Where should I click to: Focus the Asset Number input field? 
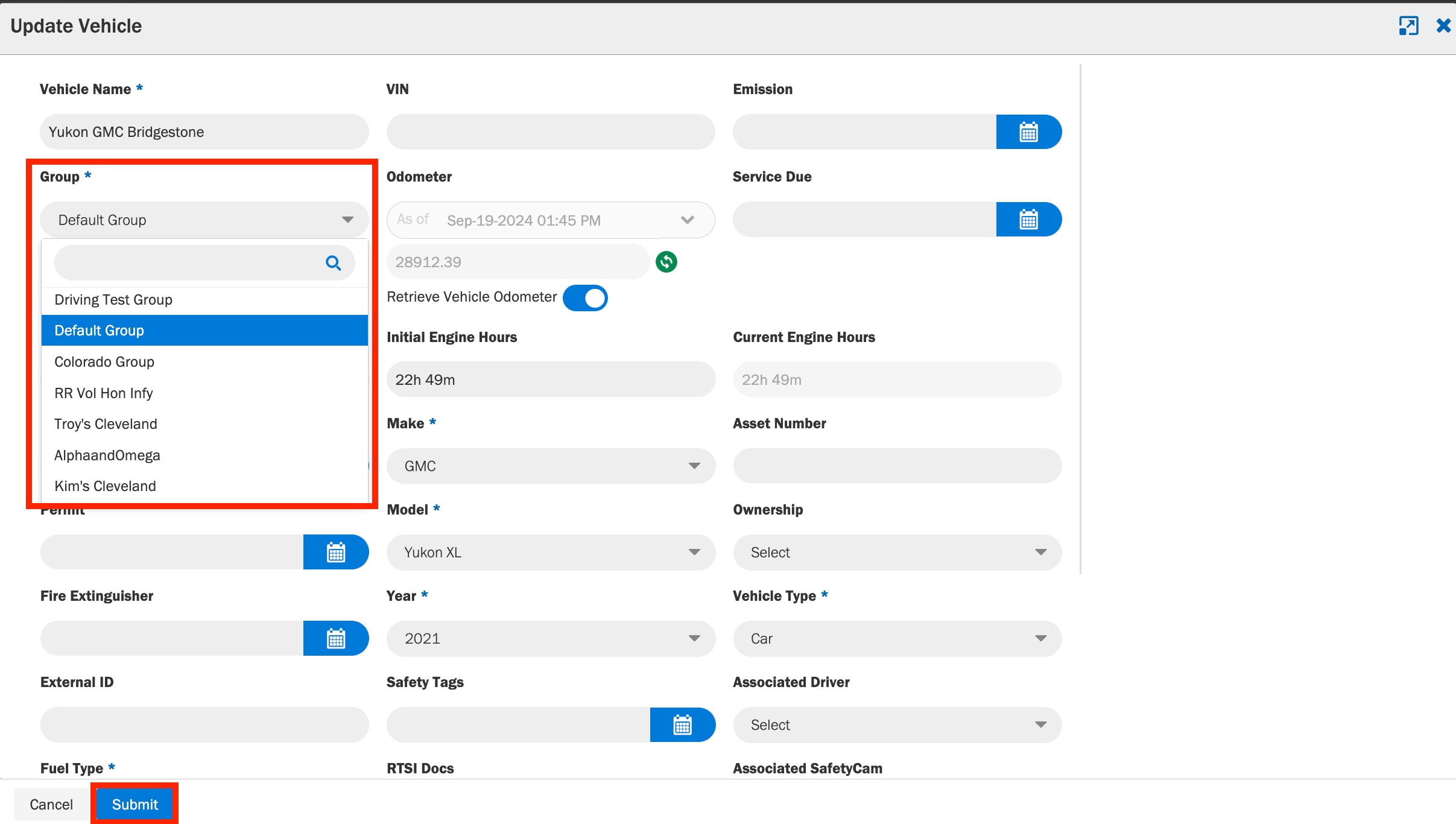click(897, 466)
